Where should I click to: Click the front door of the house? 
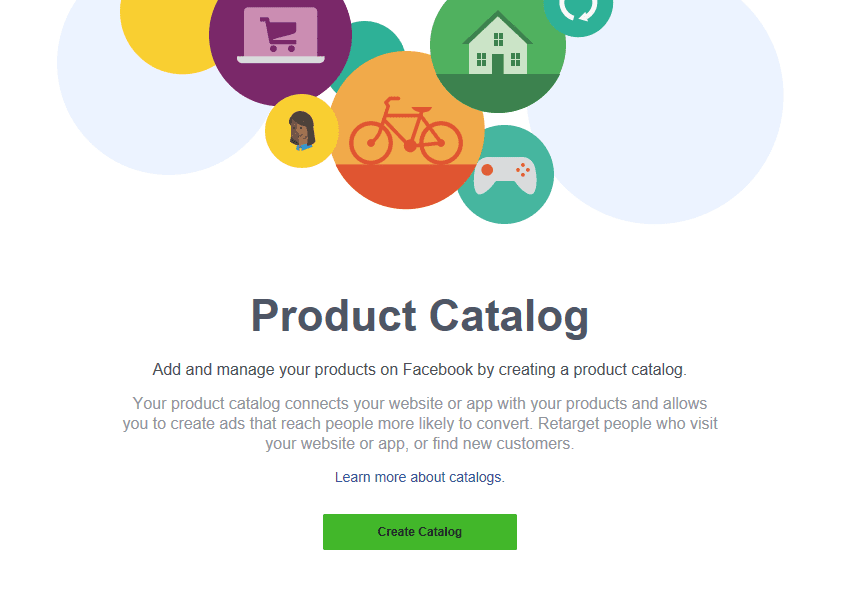498,64
